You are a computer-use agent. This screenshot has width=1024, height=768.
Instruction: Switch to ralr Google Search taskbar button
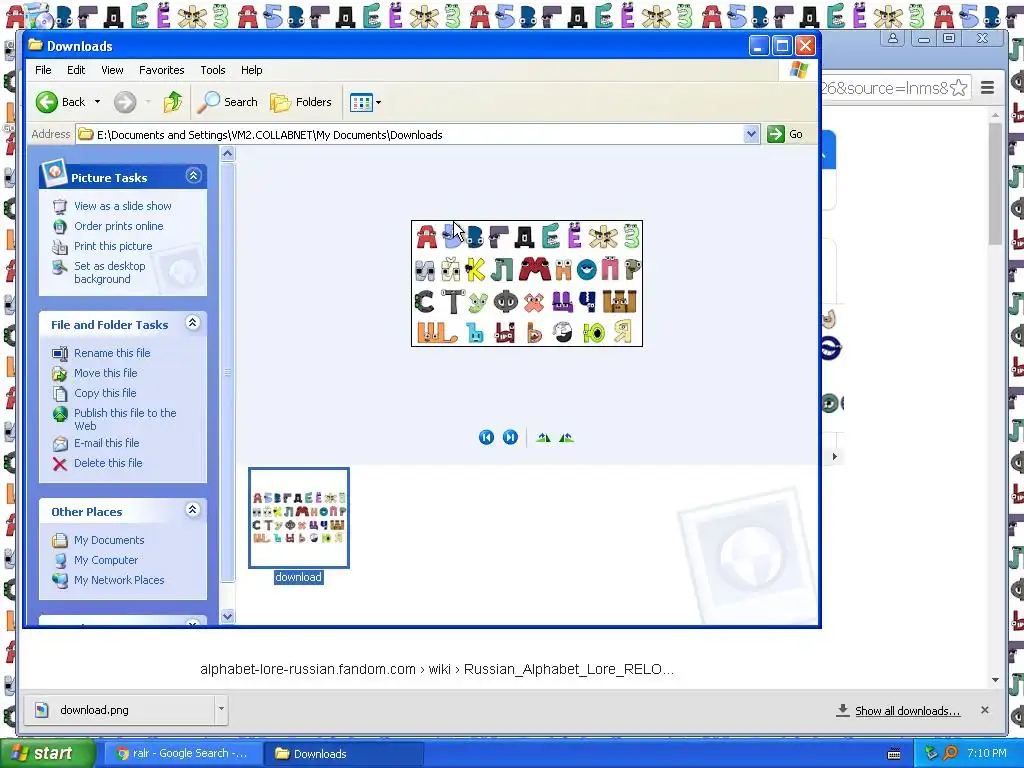tap(182, 754)
